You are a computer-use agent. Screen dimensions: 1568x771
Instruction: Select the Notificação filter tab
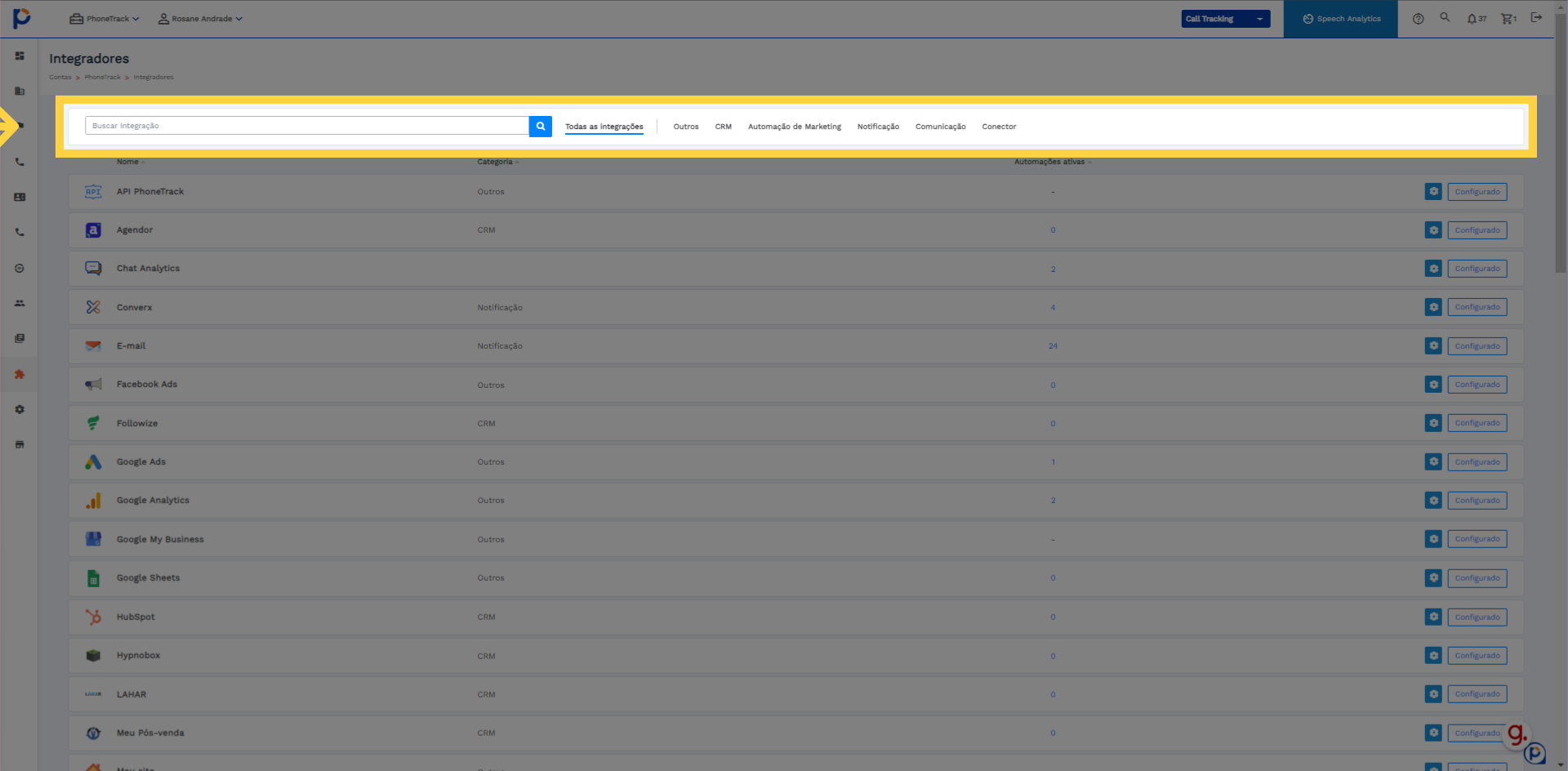878,127
